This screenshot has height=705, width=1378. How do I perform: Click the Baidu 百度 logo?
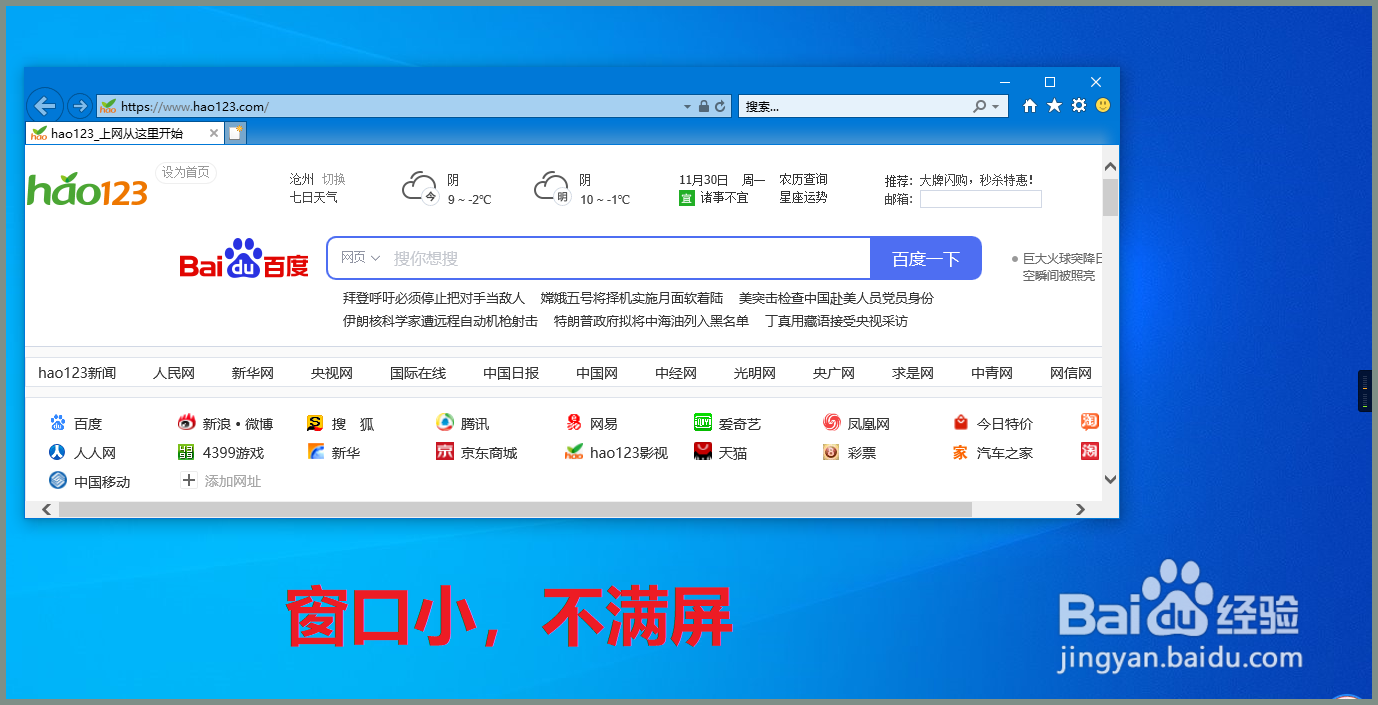click(244, 258)
